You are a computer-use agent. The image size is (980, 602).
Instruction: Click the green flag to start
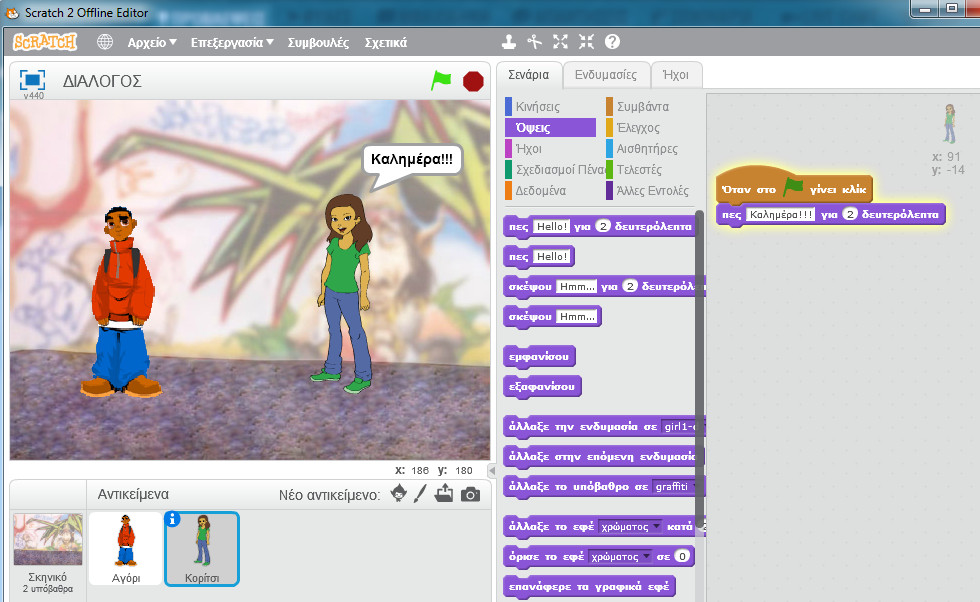pyautogui.click(x=441, y=80)
